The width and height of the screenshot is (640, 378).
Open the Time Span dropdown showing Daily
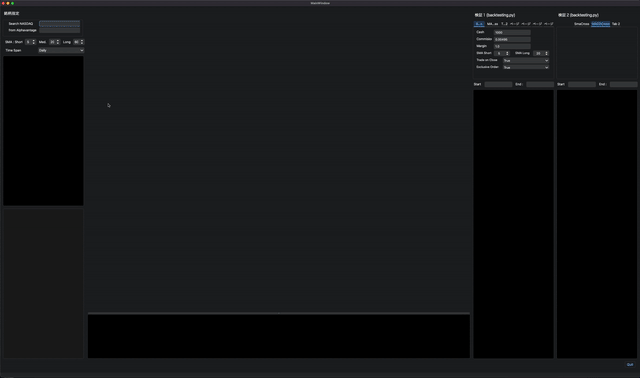61,50
